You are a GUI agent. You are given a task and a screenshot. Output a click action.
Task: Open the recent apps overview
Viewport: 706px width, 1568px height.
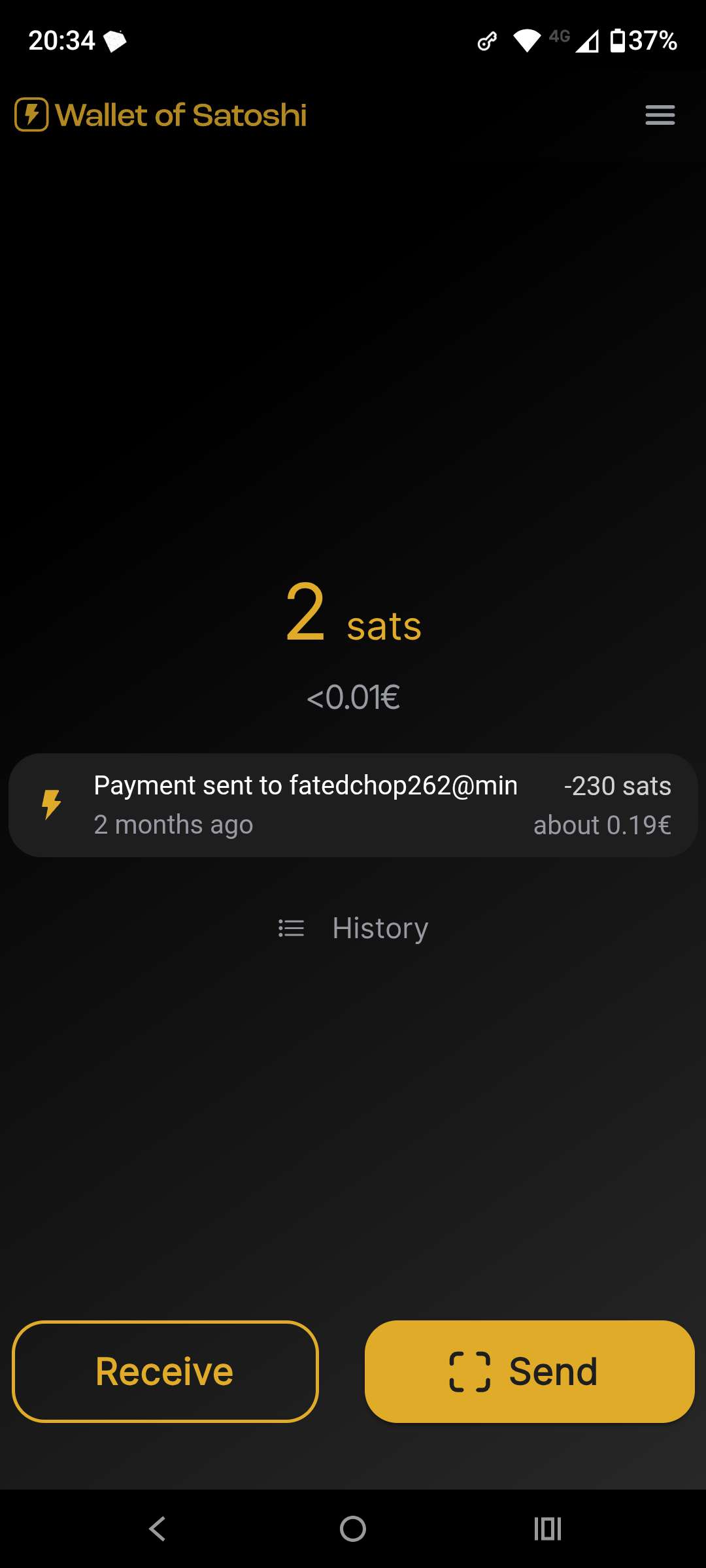[548, 1529]
